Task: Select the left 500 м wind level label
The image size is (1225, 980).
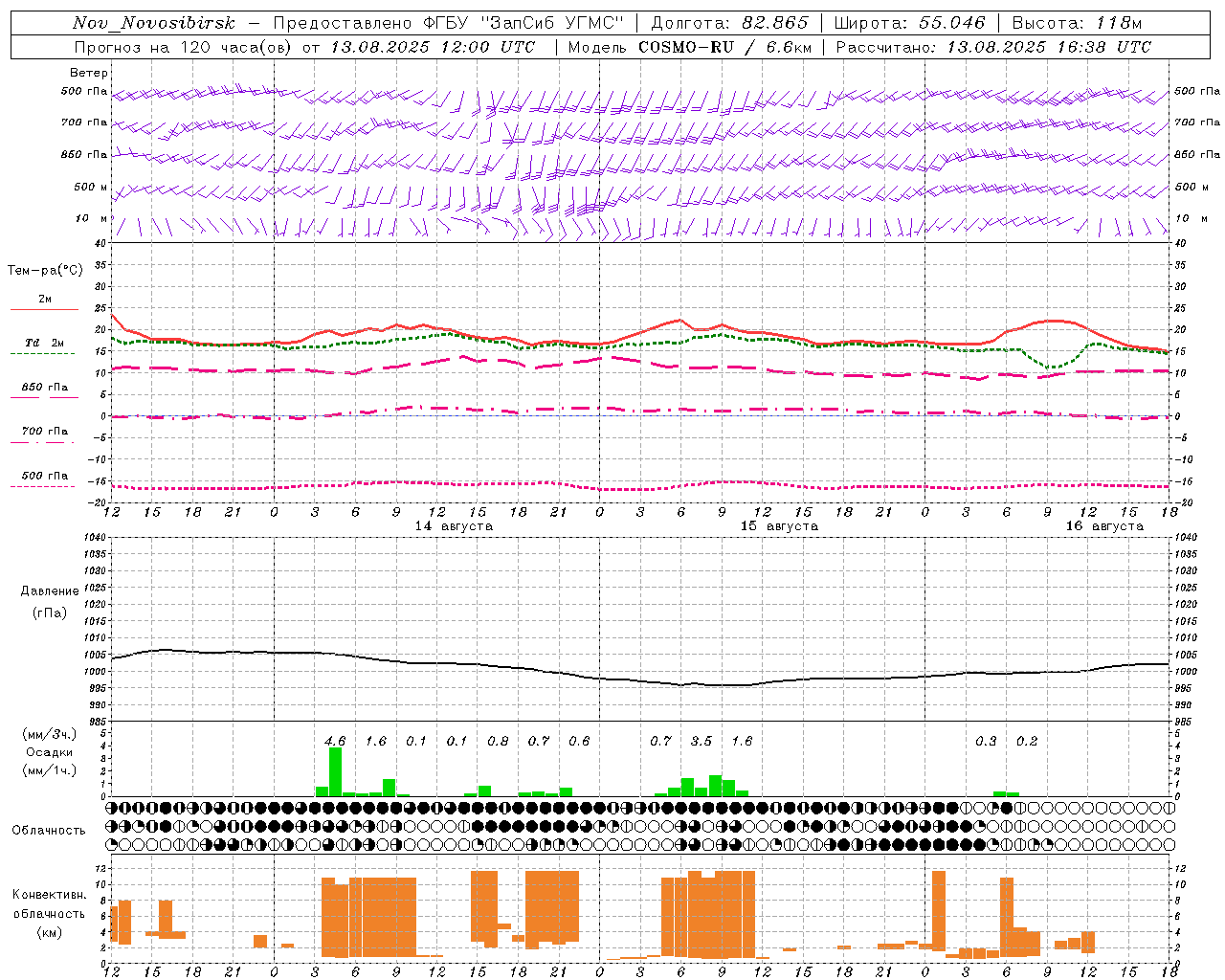Action: pyautogui.click(x=92, y=187)
